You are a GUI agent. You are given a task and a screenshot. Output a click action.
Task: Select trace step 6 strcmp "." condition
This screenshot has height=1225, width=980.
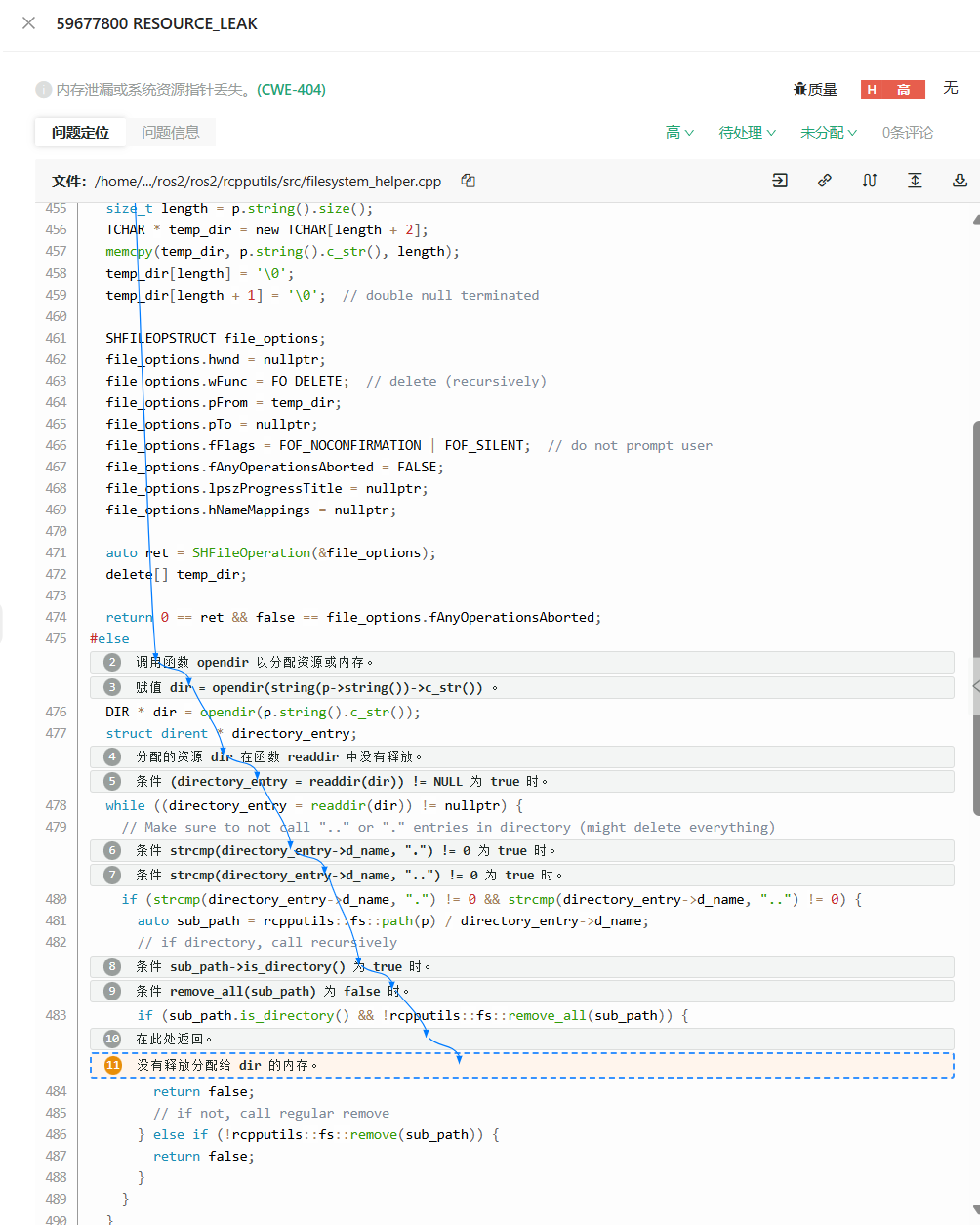pos(522,850)
